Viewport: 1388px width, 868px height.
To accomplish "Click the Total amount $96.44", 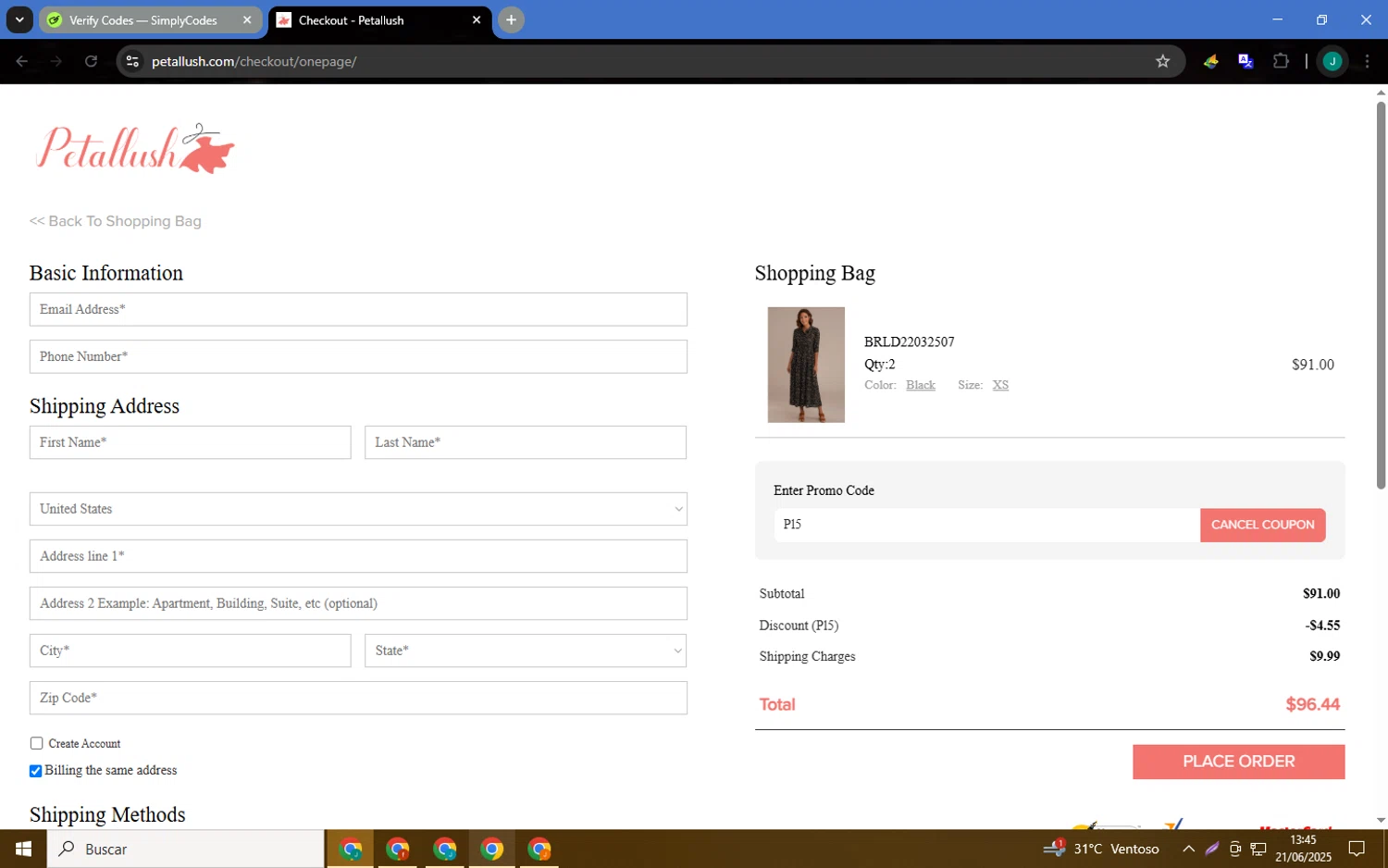I will point(1312,704).
